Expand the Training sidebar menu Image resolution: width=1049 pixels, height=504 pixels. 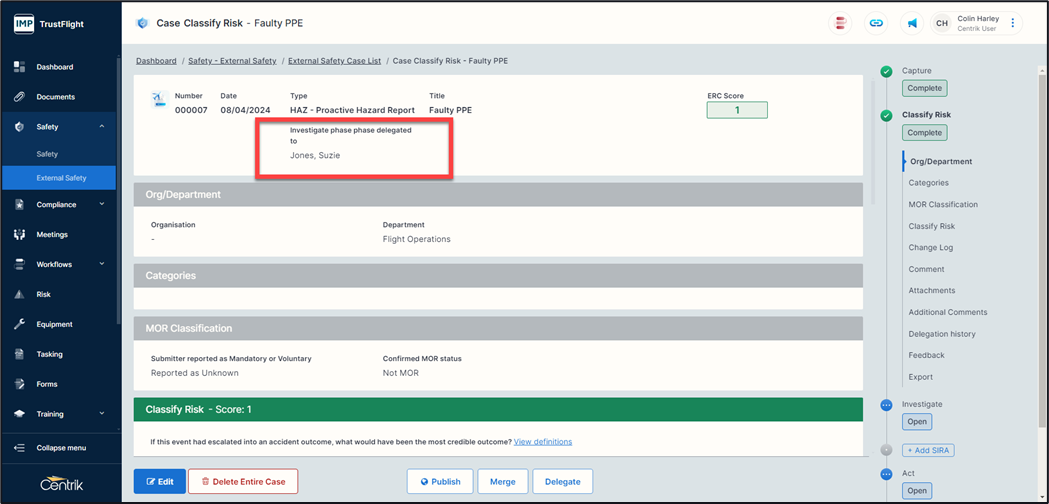[x=101, y=414]
